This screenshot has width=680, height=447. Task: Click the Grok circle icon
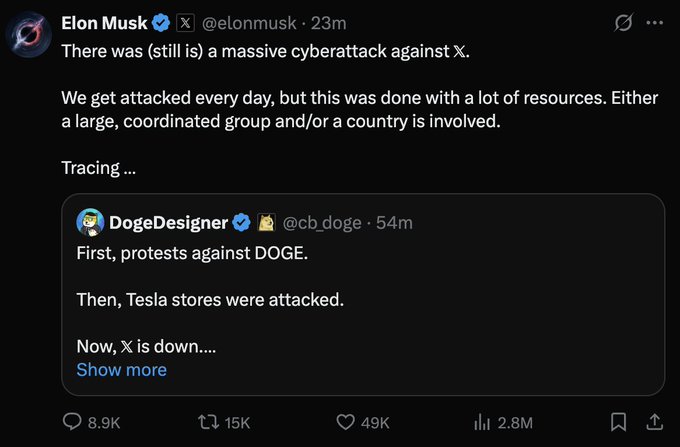point(625,22)
